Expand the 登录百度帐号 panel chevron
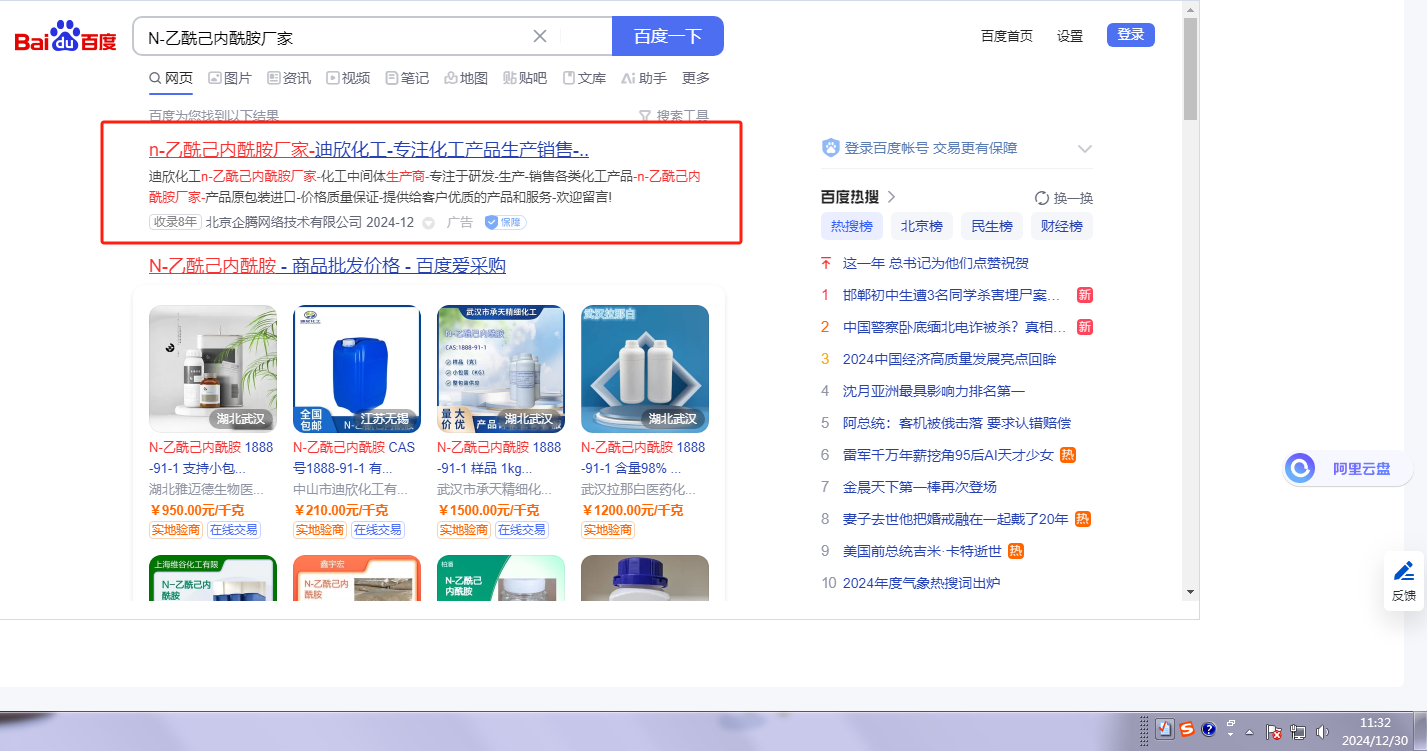The image size is (1427, 751). [x=1085, y=149]
